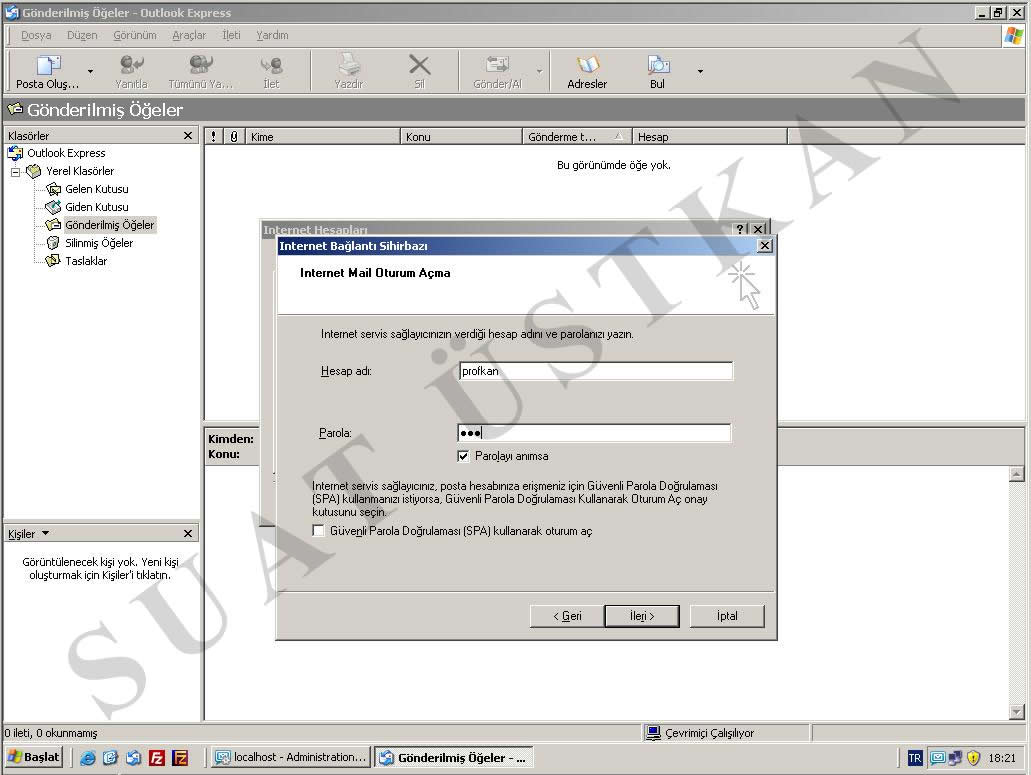Open the Başlat start menu

34,757
